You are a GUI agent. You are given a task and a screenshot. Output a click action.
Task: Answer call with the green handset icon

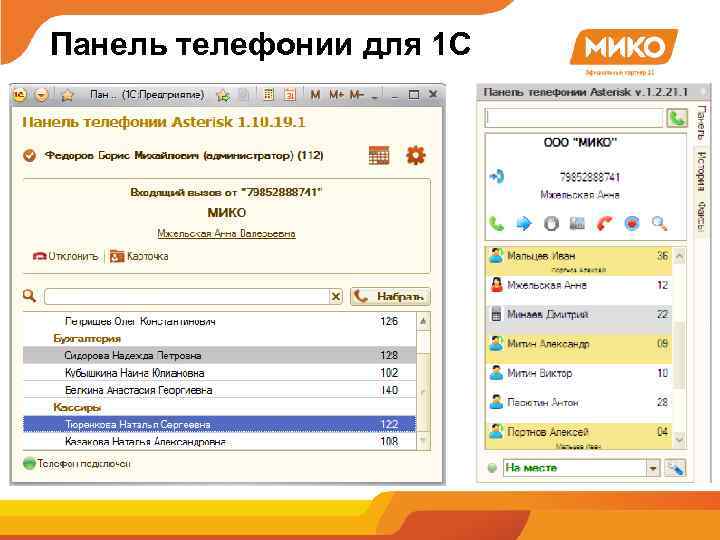[496, 224]
